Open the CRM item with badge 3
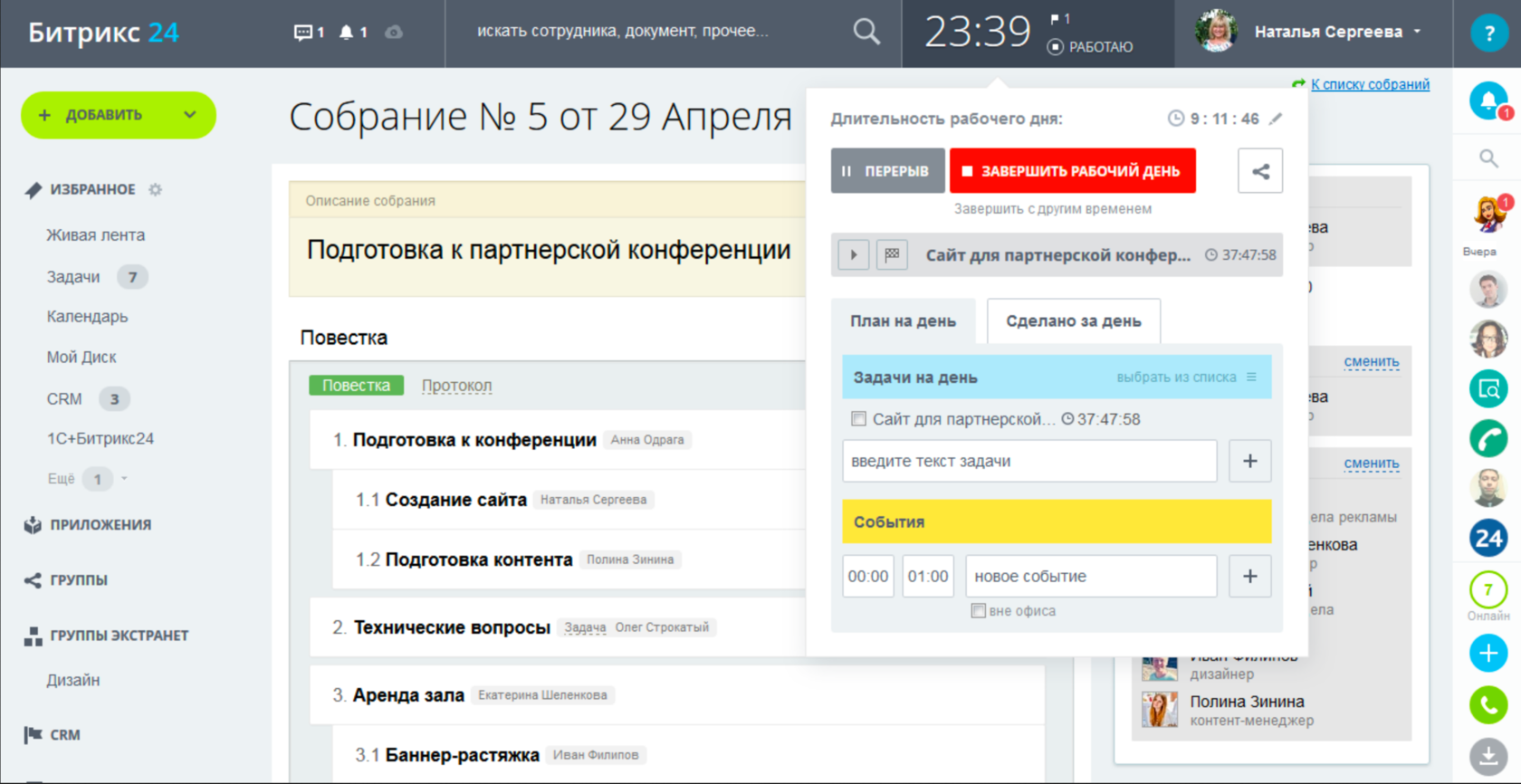 64,399
